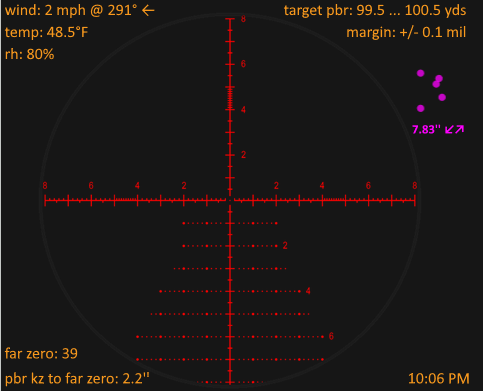Click the group size arrows icon beside 7.83"
Screen dimensions: 483x391
coord(455,129)
